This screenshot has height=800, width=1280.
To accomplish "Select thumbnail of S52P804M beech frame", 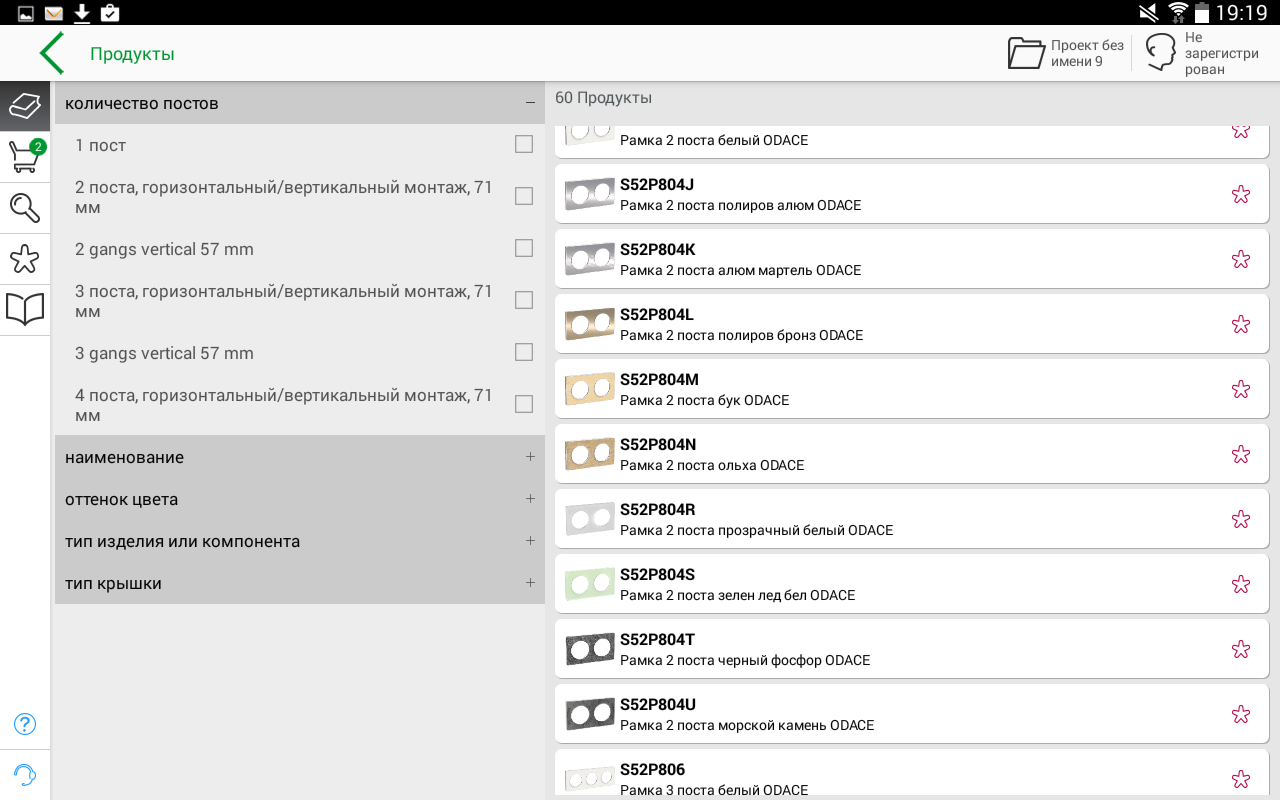I will point(589,389).
